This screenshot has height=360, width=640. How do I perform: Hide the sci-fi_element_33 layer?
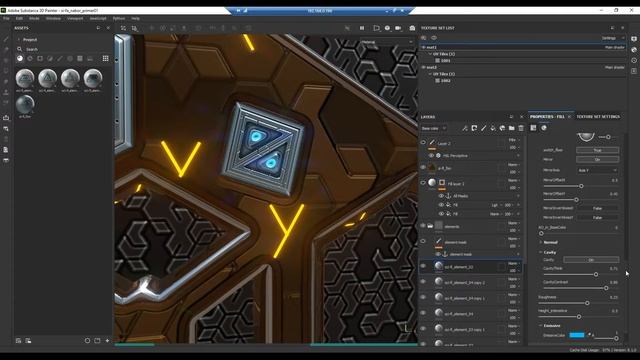click(x=423, y=266)
